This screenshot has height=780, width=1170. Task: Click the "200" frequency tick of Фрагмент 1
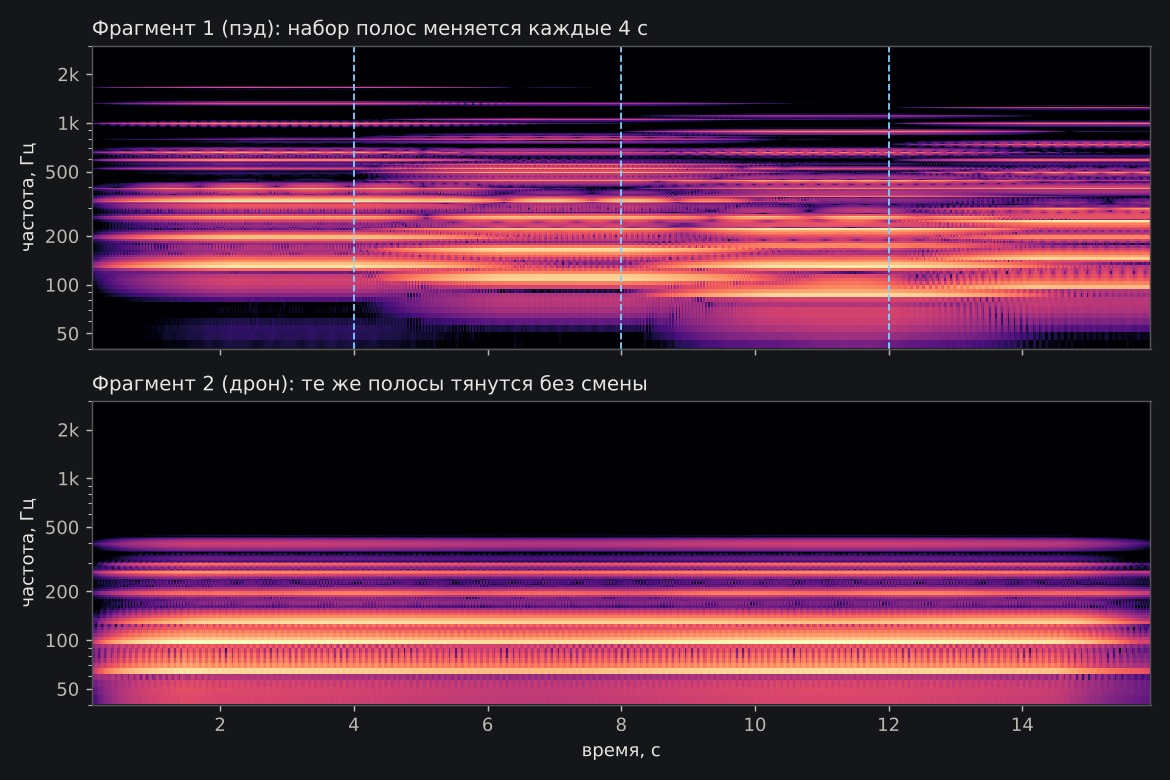coord(63,237)
